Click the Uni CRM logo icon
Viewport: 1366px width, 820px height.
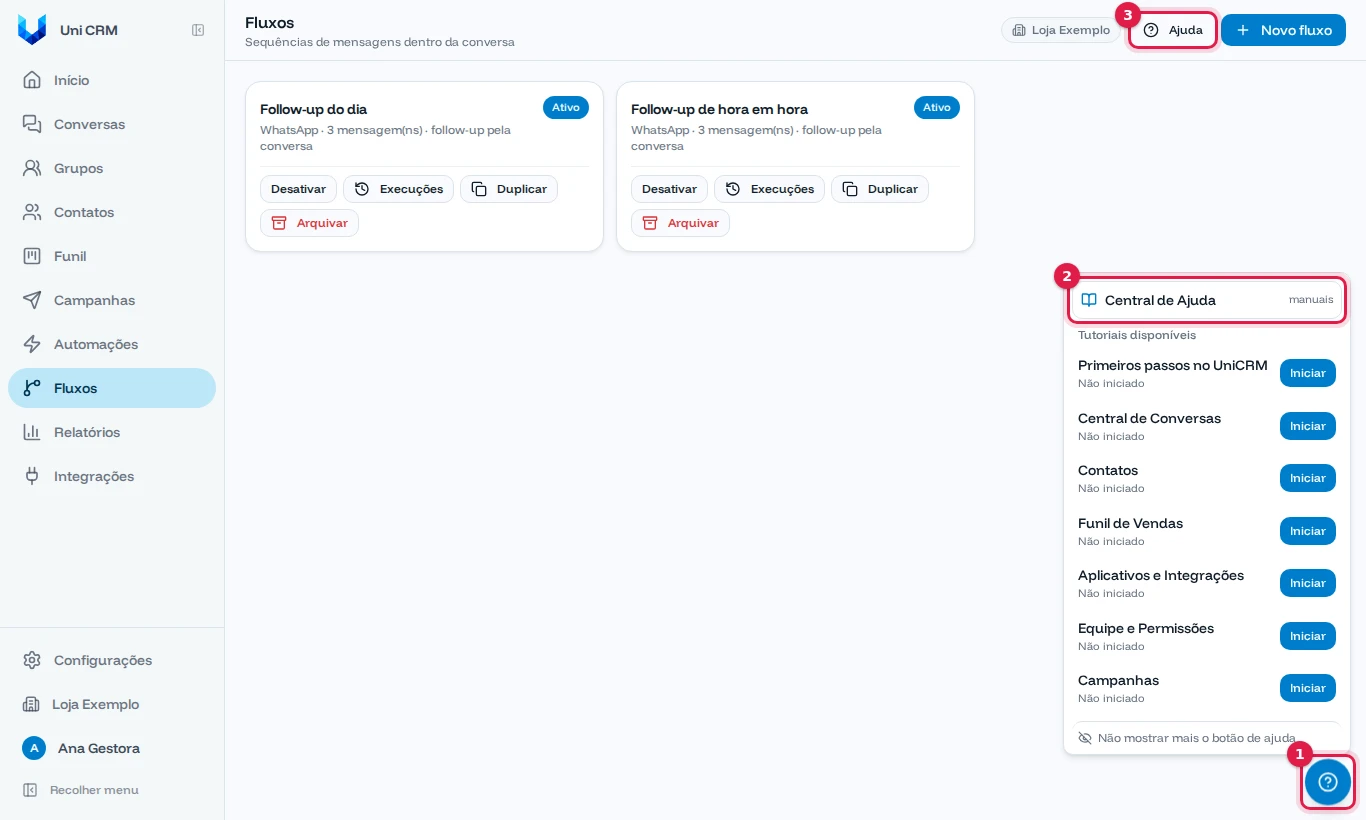32,30
